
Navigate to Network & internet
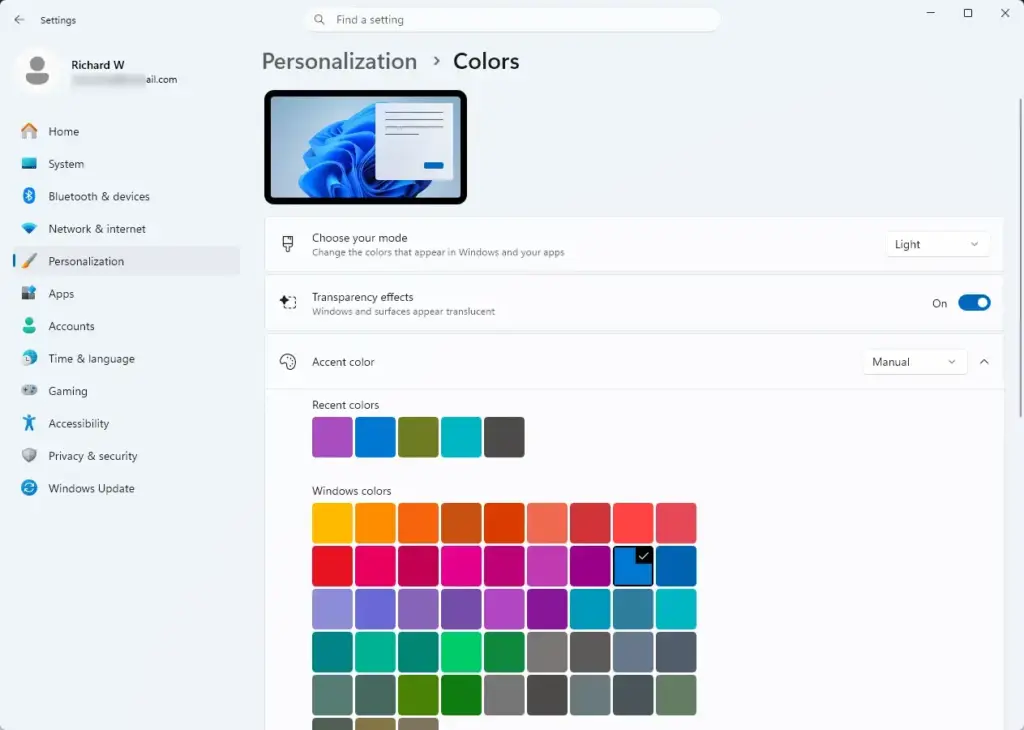click(127, 229)
